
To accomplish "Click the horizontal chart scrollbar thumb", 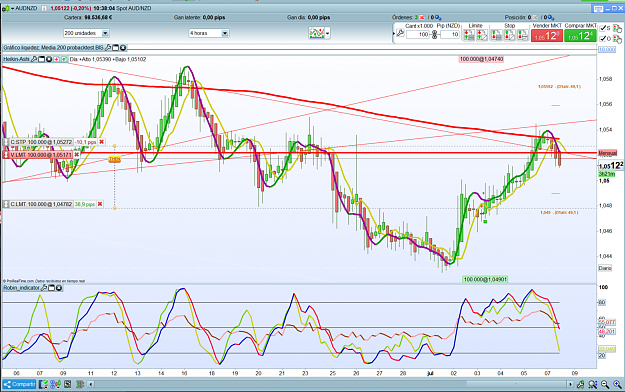I will click(516, 384).
